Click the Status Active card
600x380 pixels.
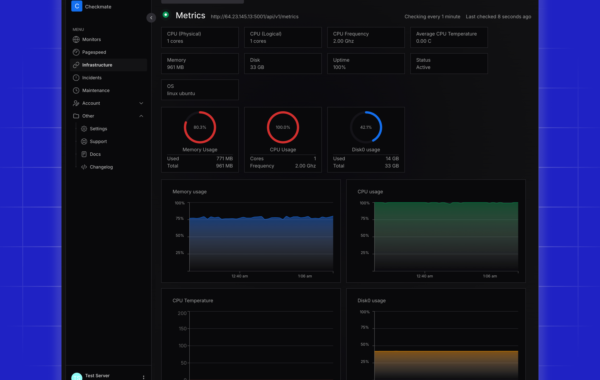tap(449, 64)
